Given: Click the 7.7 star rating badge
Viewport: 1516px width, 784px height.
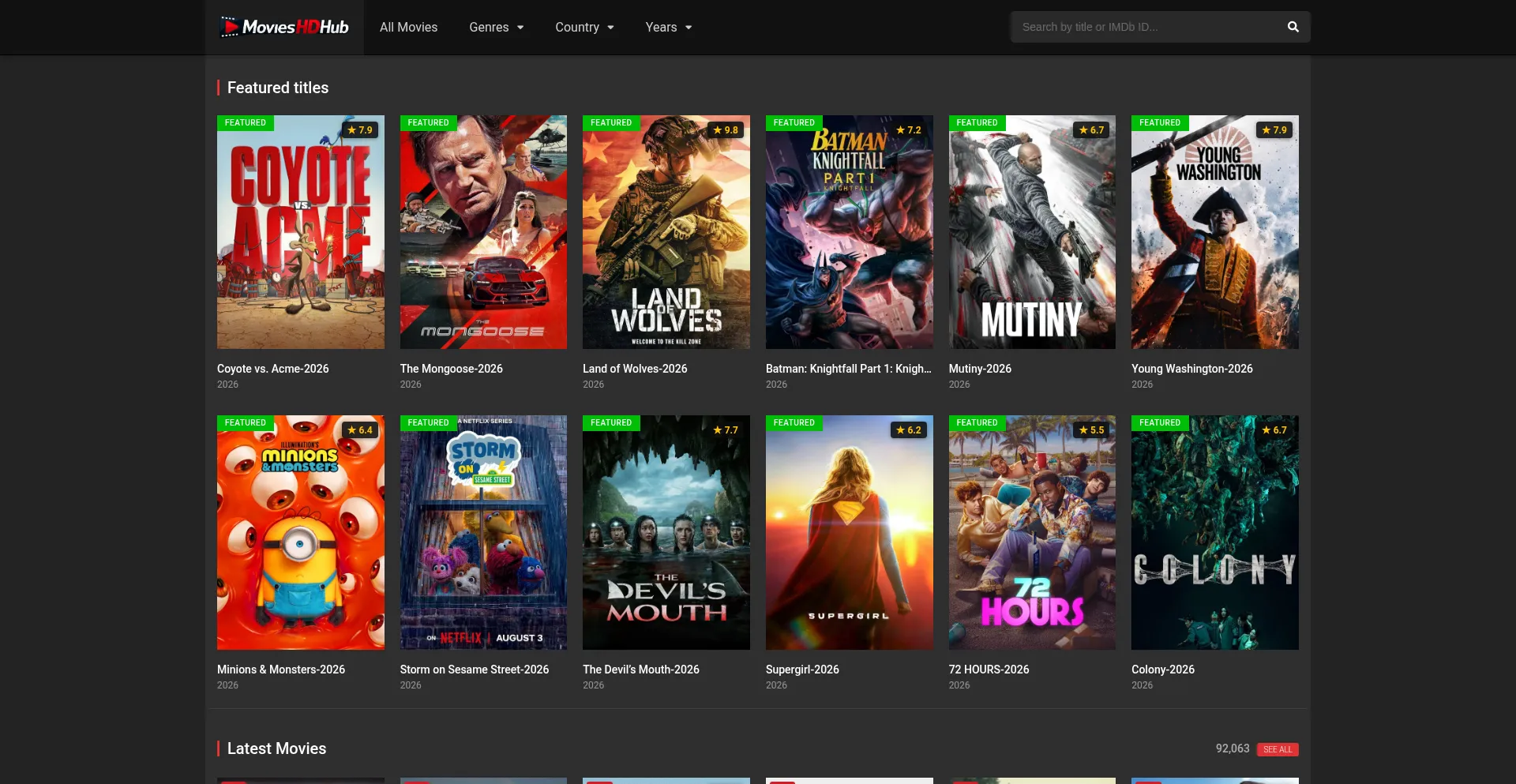Looking at the screenshot, I should [725, 430].
